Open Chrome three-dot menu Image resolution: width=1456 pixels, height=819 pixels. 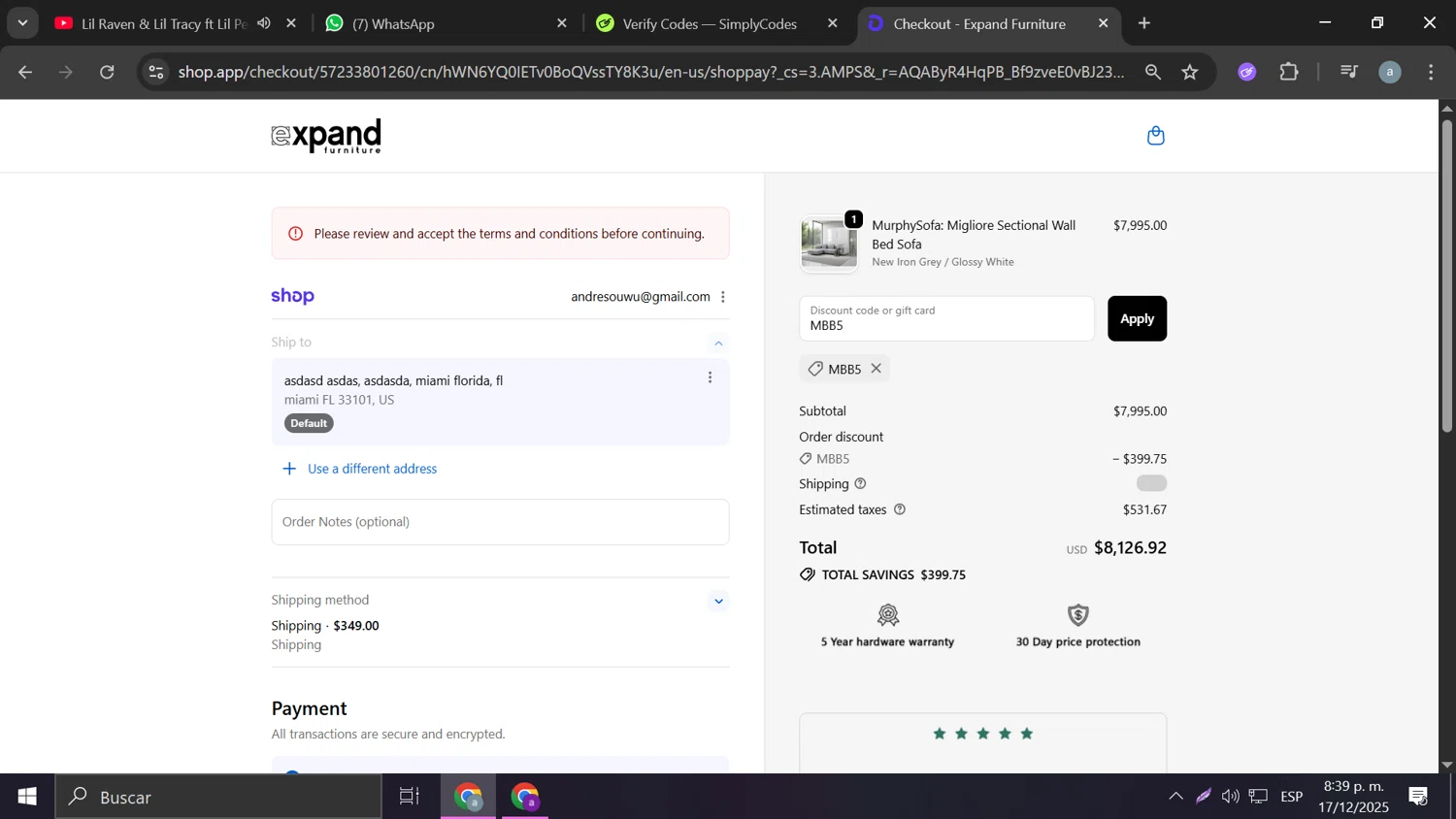tap(1431, 72)
